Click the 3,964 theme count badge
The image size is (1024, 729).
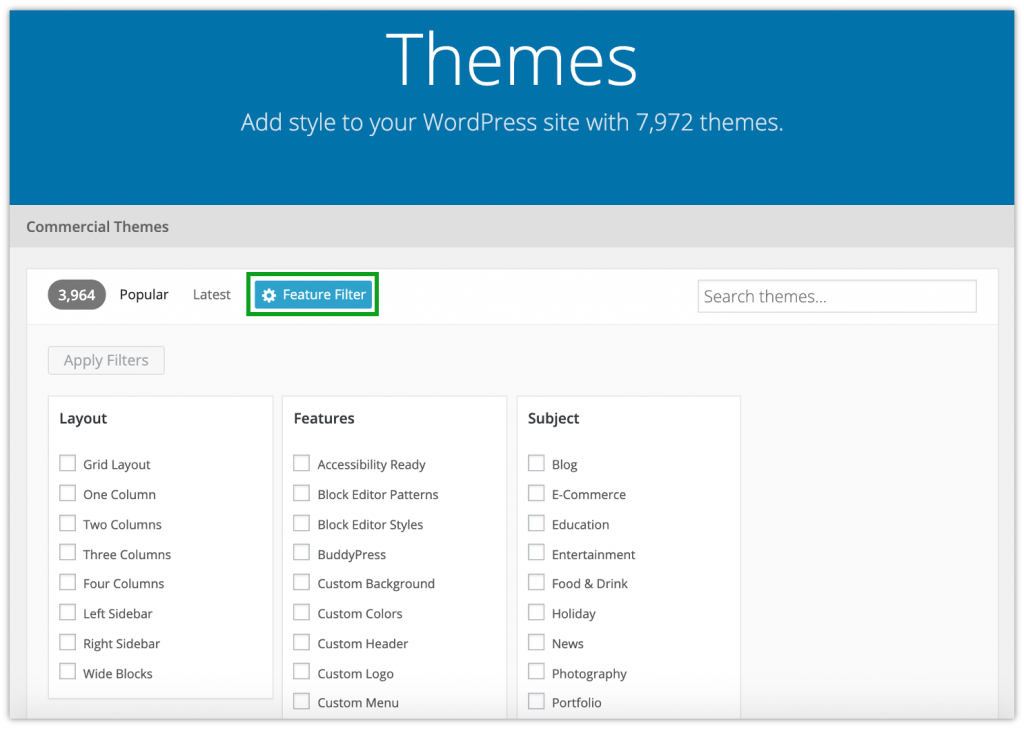[x=76, y=294]
